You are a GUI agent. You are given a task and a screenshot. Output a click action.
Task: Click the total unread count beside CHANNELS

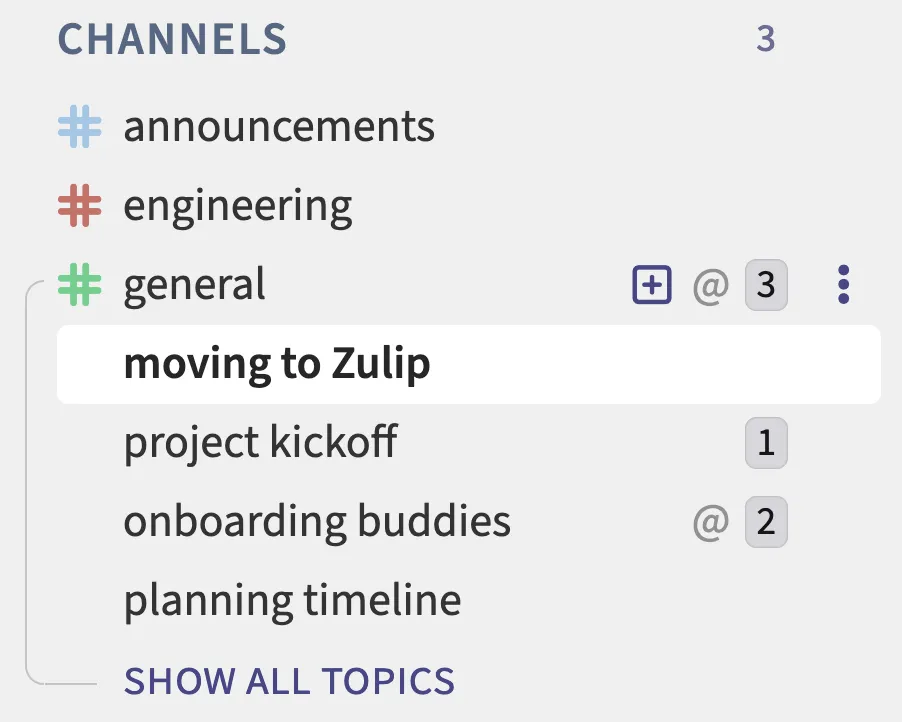766,40
